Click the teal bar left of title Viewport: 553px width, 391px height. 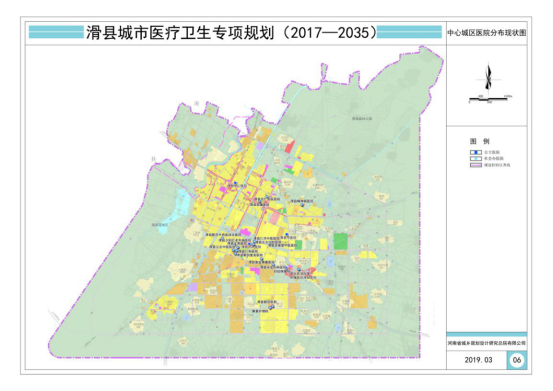56,32
